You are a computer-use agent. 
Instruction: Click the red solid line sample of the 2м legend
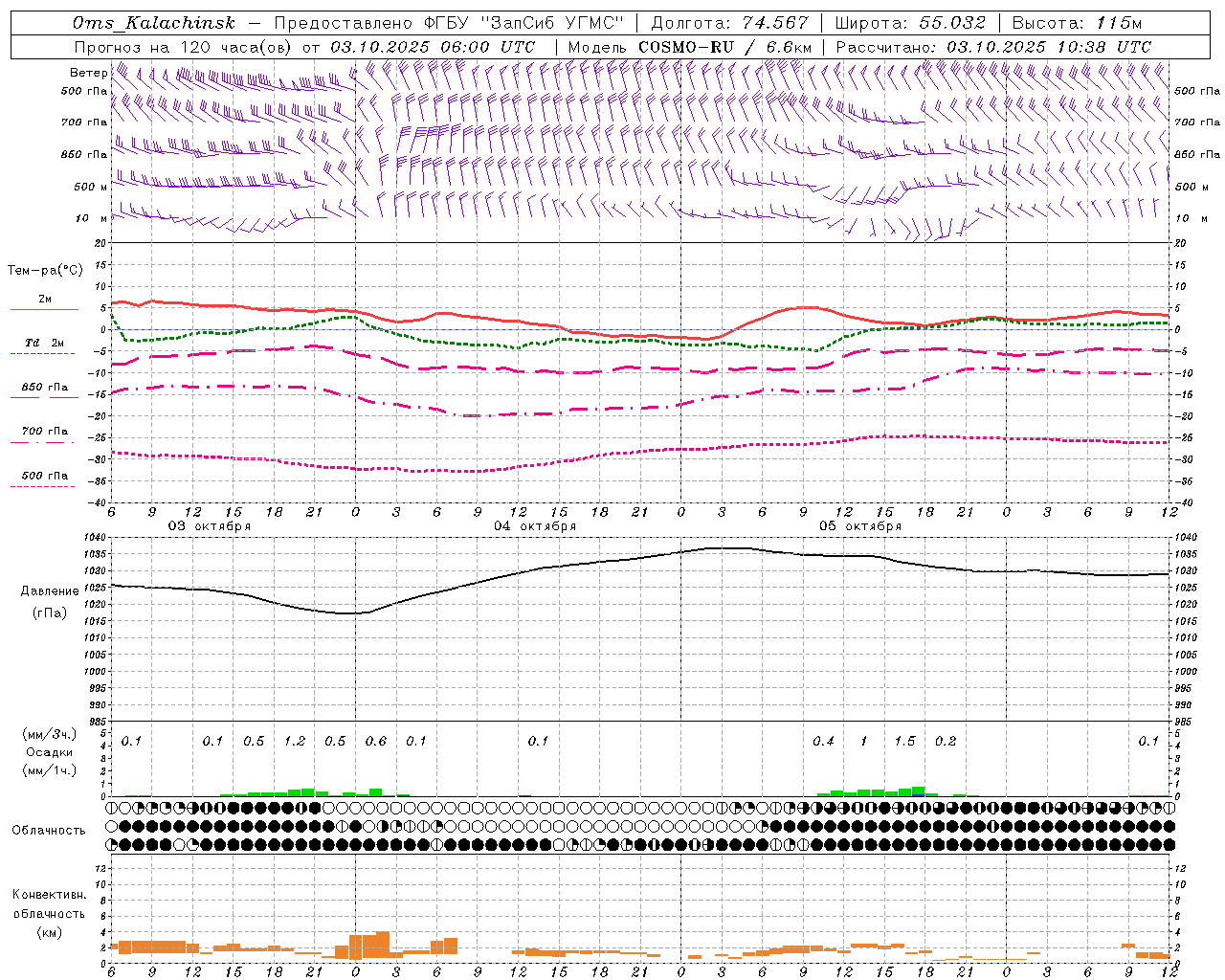click(x=44, y=310)
